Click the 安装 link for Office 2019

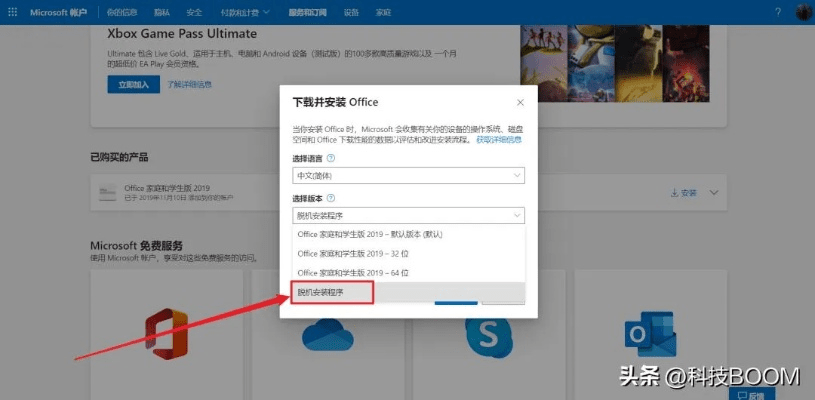coord(683,193)
